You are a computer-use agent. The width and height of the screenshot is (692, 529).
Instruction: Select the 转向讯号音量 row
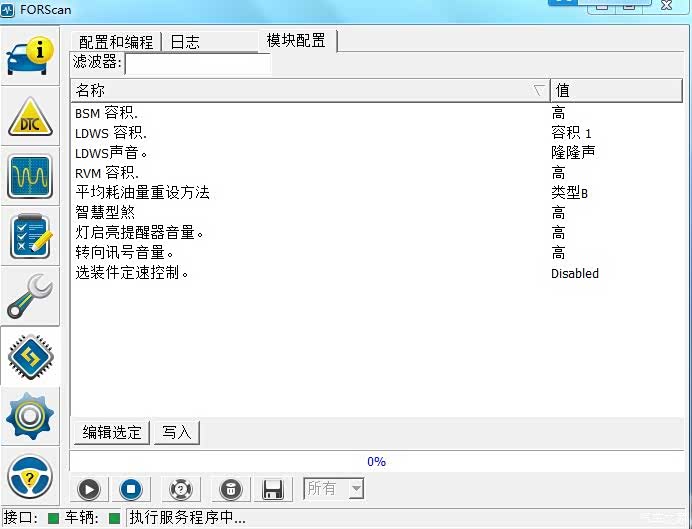(x=377, y=253)
